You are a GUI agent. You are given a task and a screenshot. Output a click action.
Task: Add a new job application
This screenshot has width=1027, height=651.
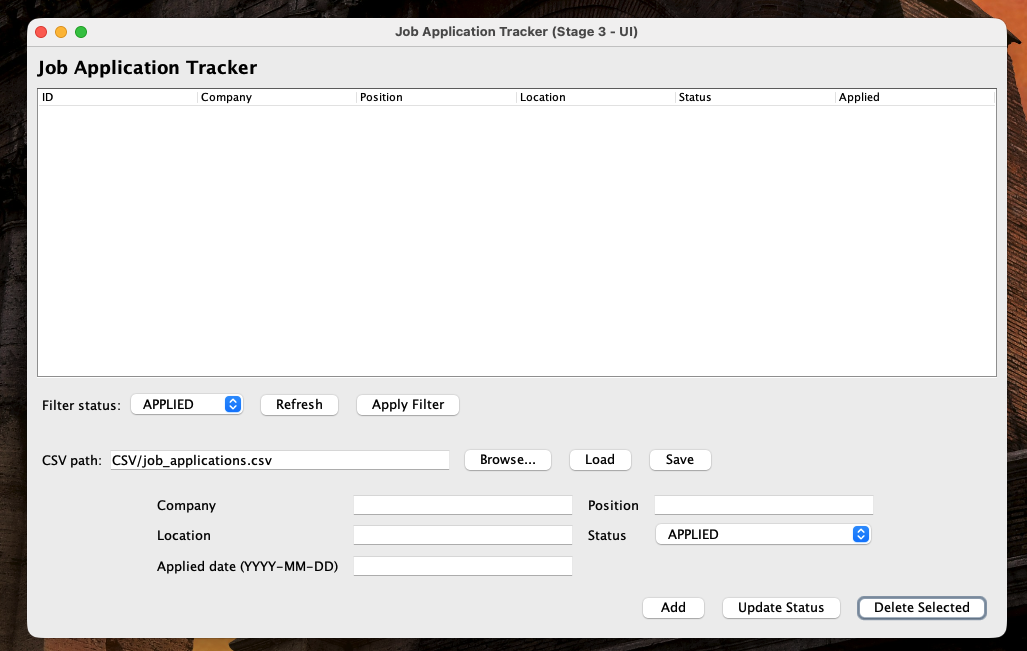point(673,608)
